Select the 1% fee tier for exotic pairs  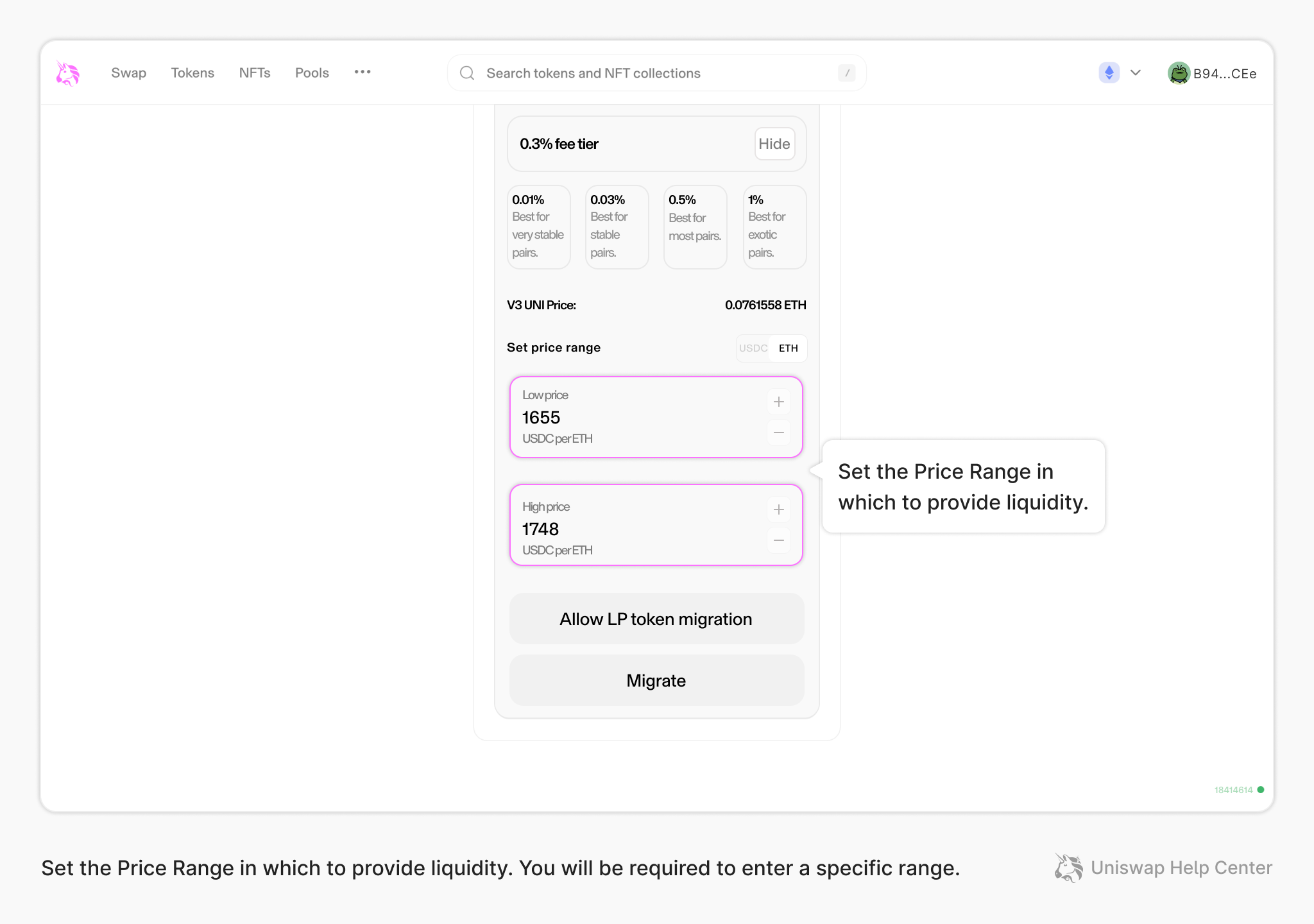click(x=774, y=227)
